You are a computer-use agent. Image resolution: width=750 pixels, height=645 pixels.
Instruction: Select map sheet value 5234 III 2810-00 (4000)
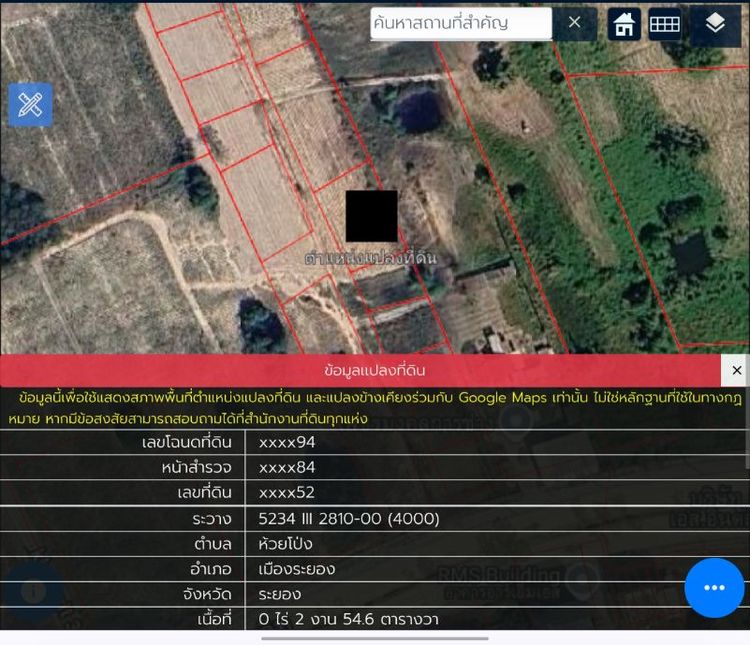349,518
